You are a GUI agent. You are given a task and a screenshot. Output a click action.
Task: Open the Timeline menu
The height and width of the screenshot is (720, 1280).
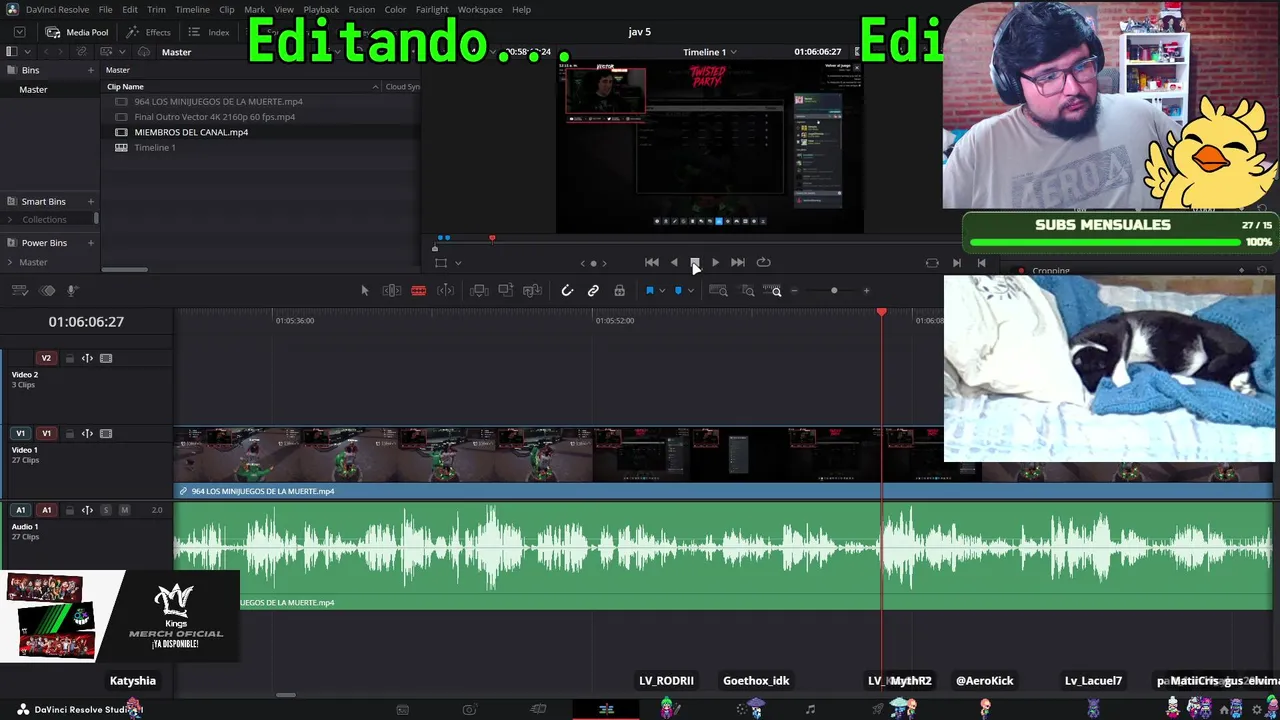(192, 10)
